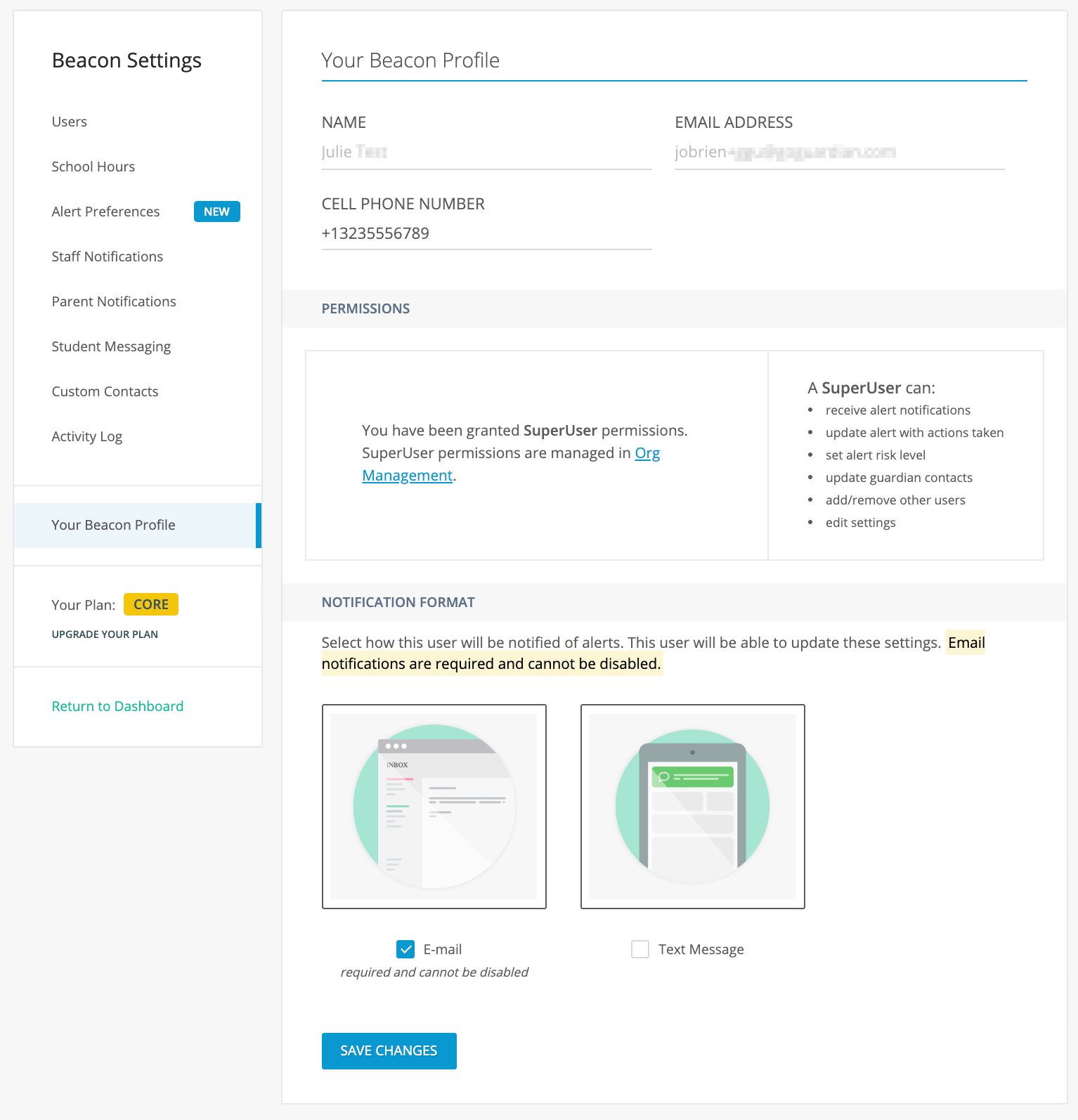Click 'receive alert notifications' list item
1078x1120 pixels.
tap(898, 410)
